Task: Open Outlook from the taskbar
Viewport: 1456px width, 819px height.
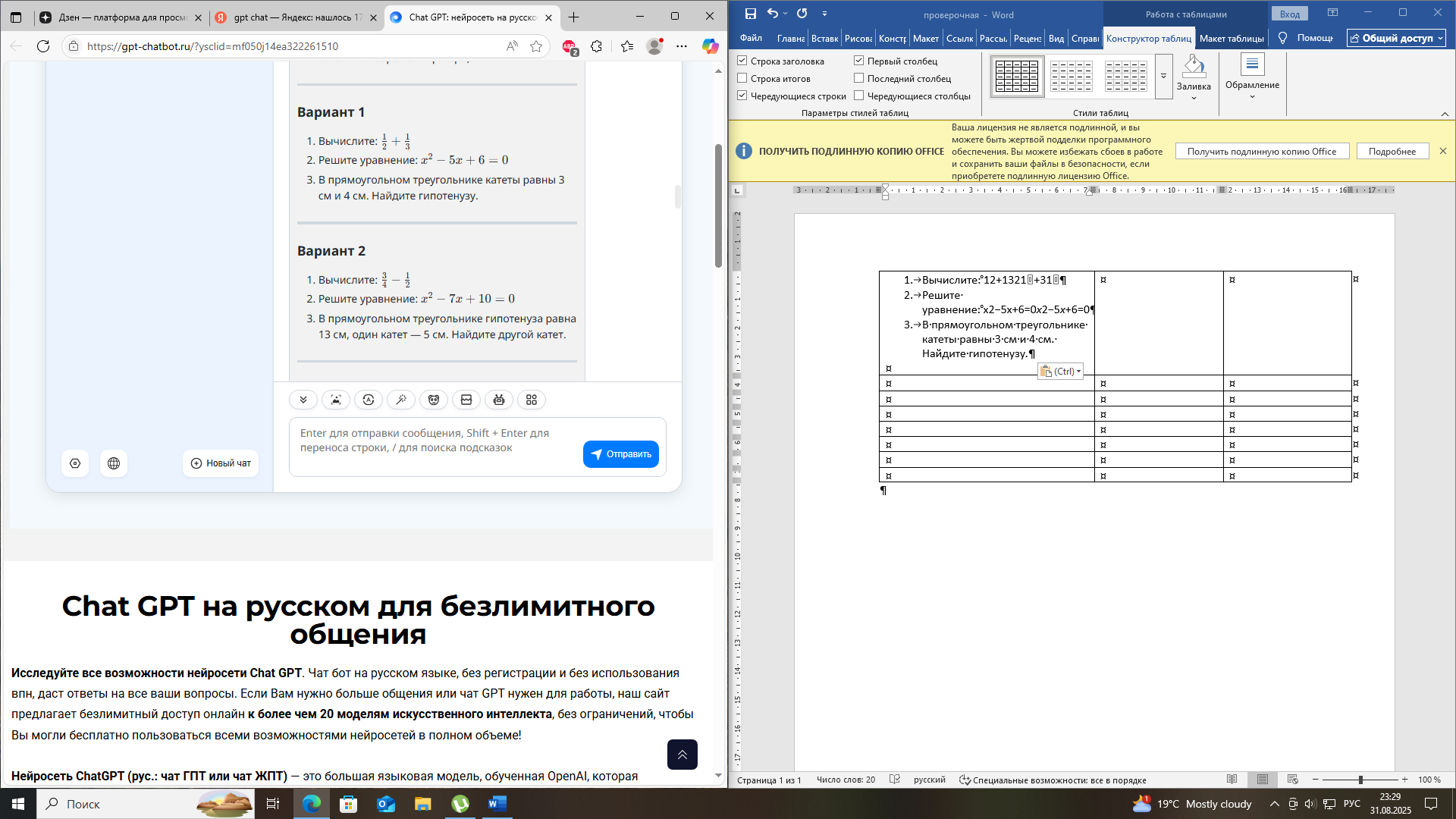Action: (386, 804)
